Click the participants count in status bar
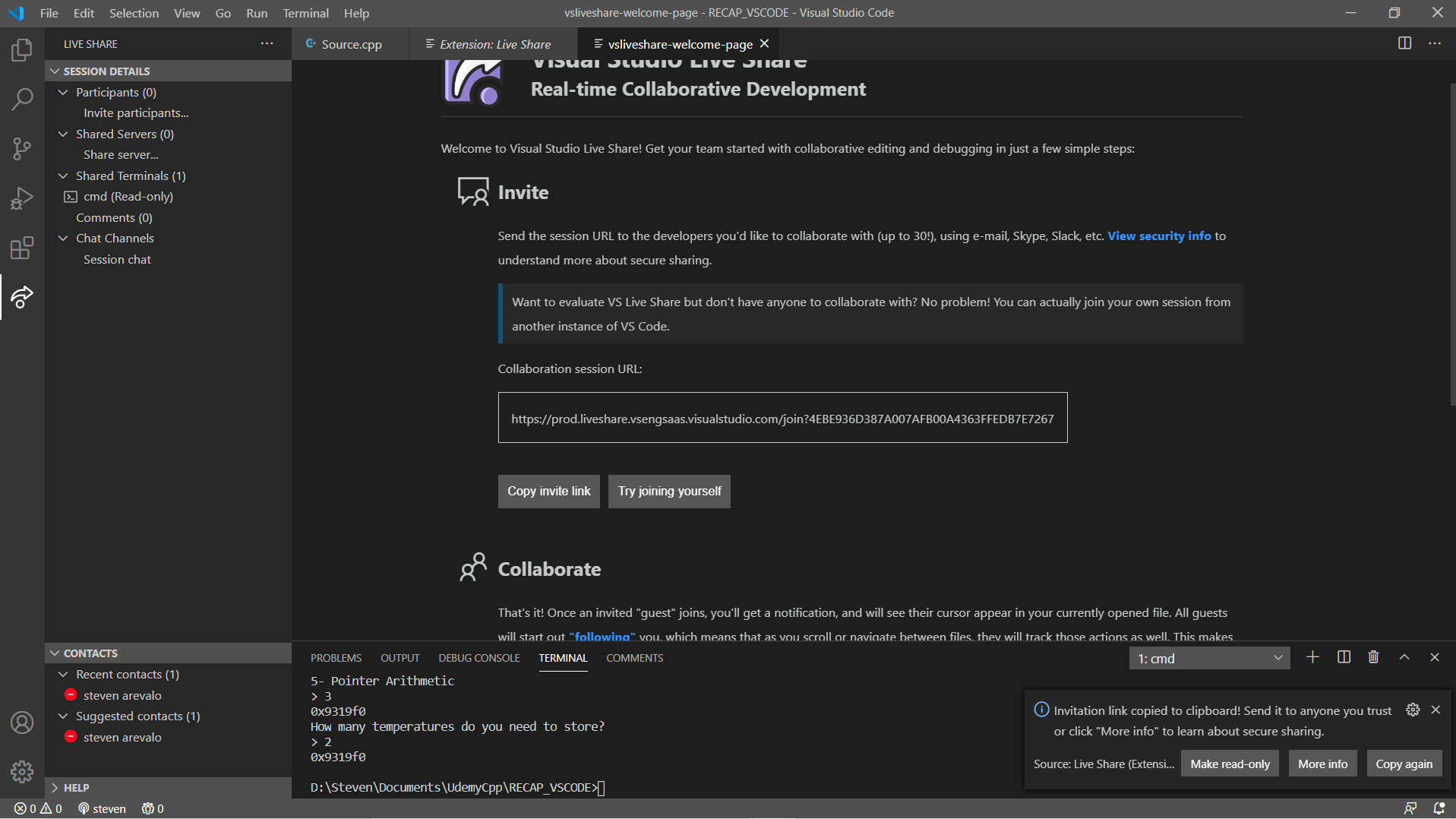 point(153,809)
